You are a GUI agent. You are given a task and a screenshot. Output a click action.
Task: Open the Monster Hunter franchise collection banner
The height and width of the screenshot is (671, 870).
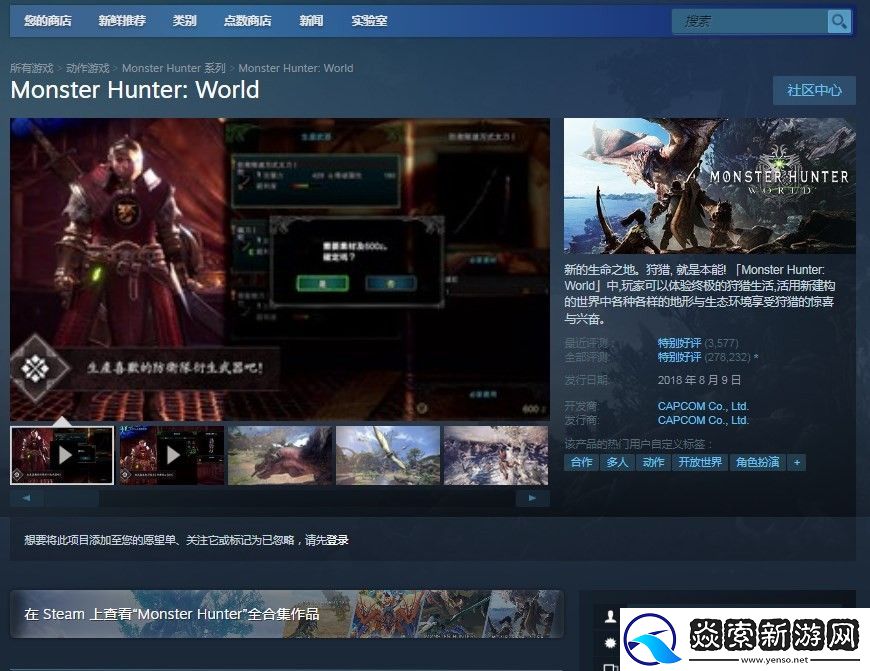point(286,614)
